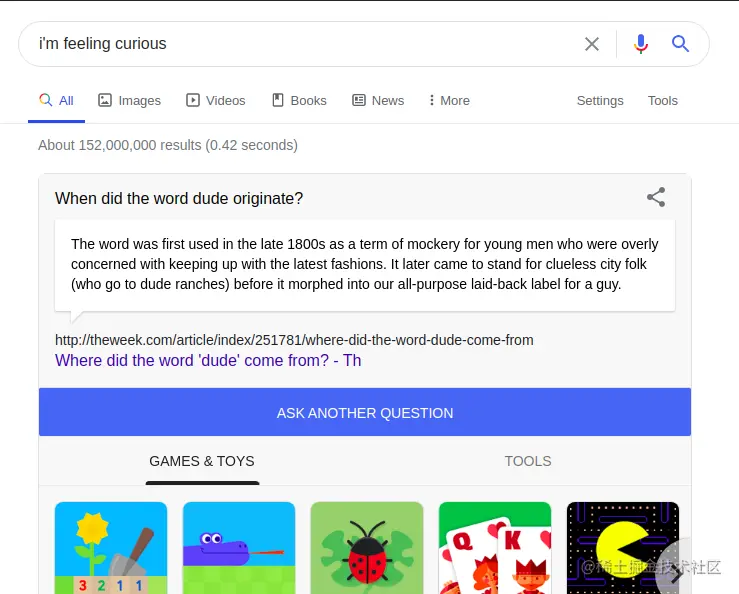Switch to the Videos tab

tap(215, 100)
